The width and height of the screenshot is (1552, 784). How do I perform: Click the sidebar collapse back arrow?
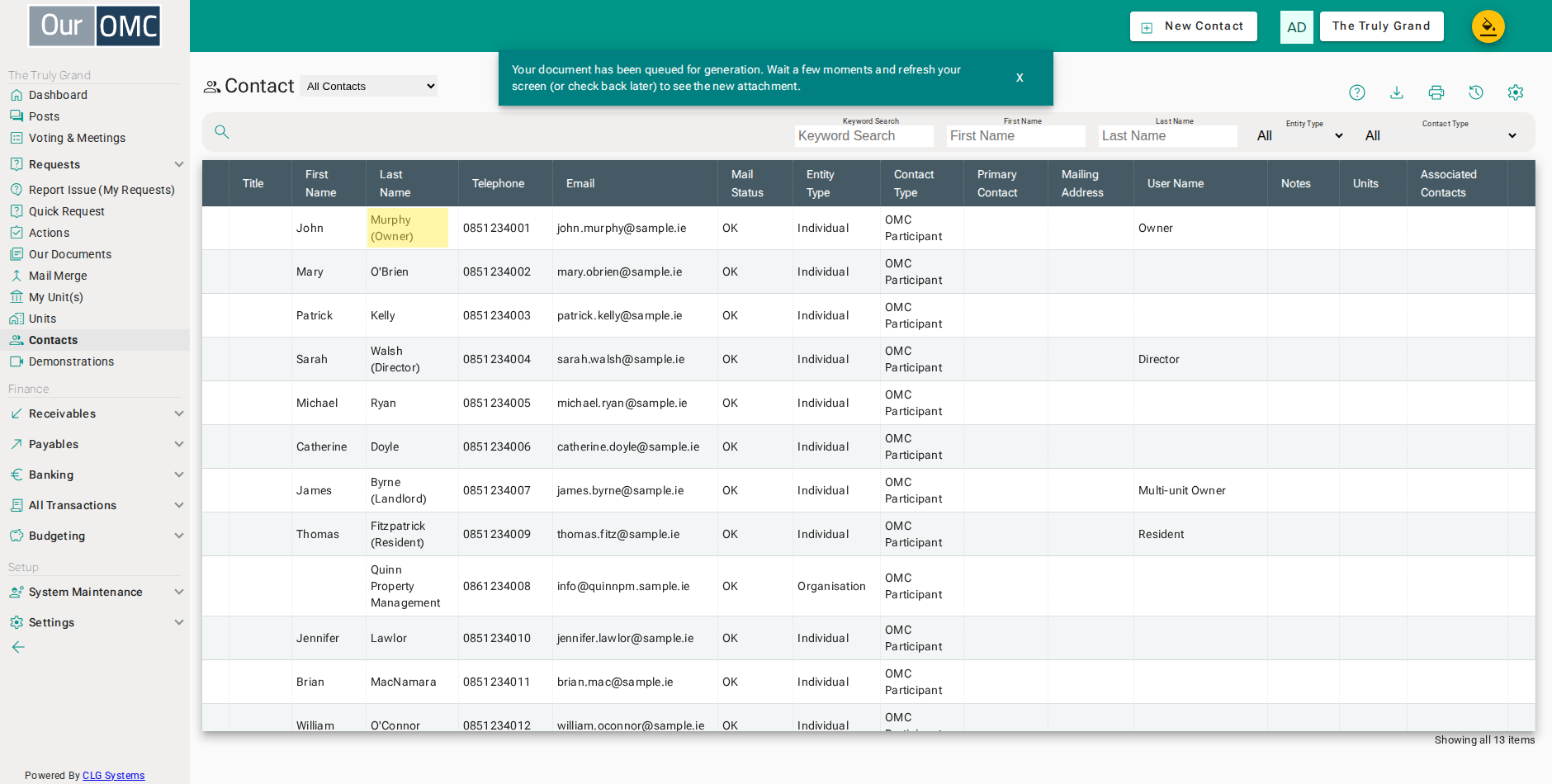(x=18, y=647)
